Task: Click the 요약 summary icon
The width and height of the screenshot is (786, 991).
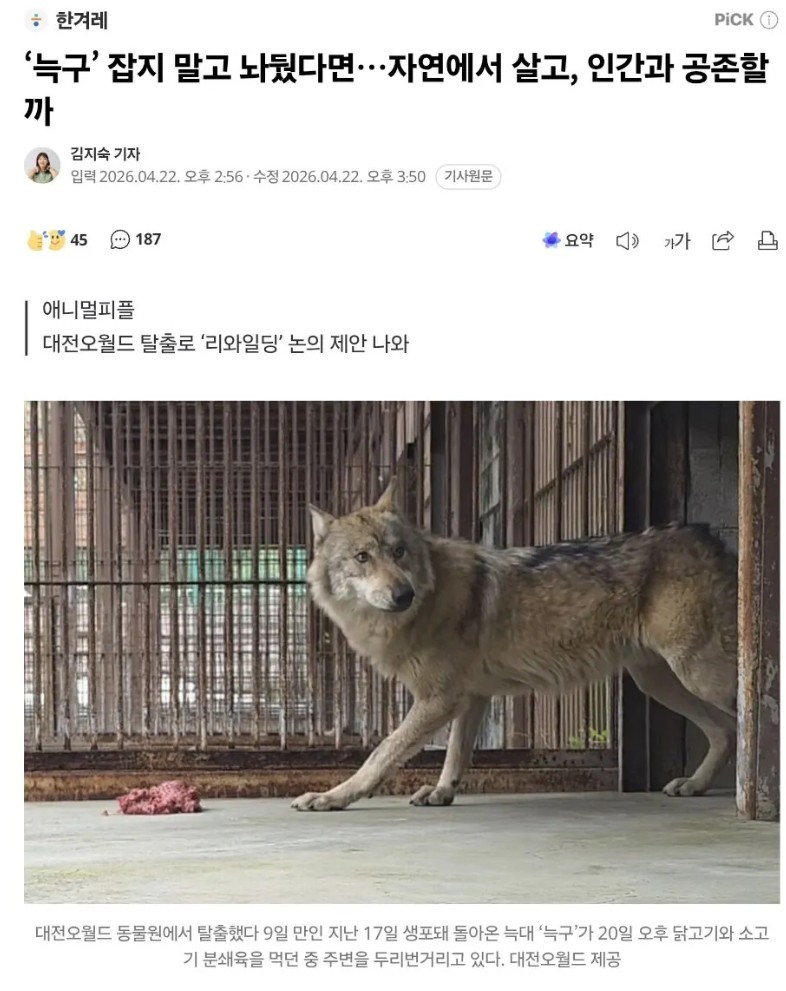Action: click(551, 240)
